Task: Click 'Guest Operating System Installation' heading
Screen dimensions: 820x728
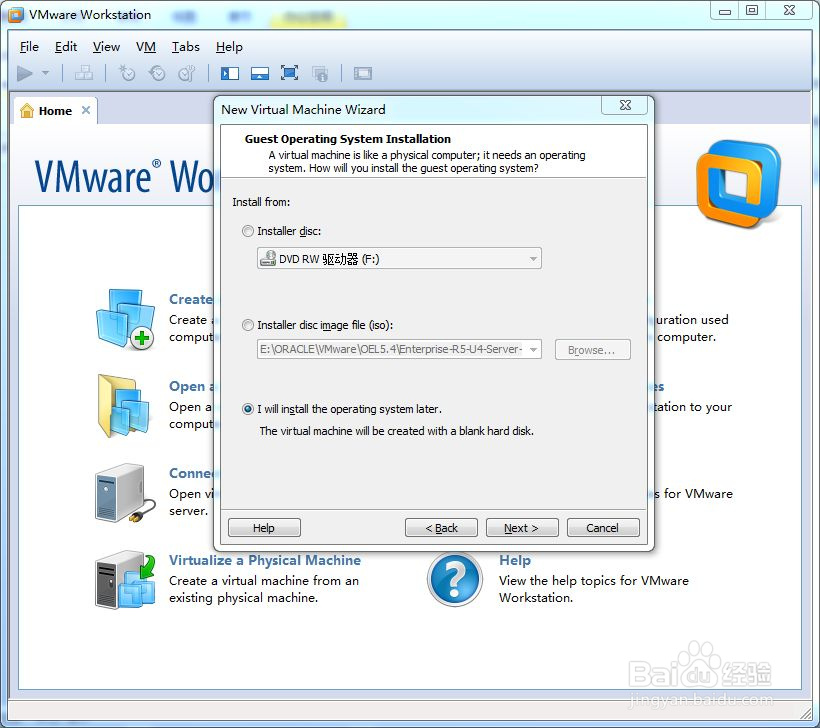Action: (x=347, y=139)
